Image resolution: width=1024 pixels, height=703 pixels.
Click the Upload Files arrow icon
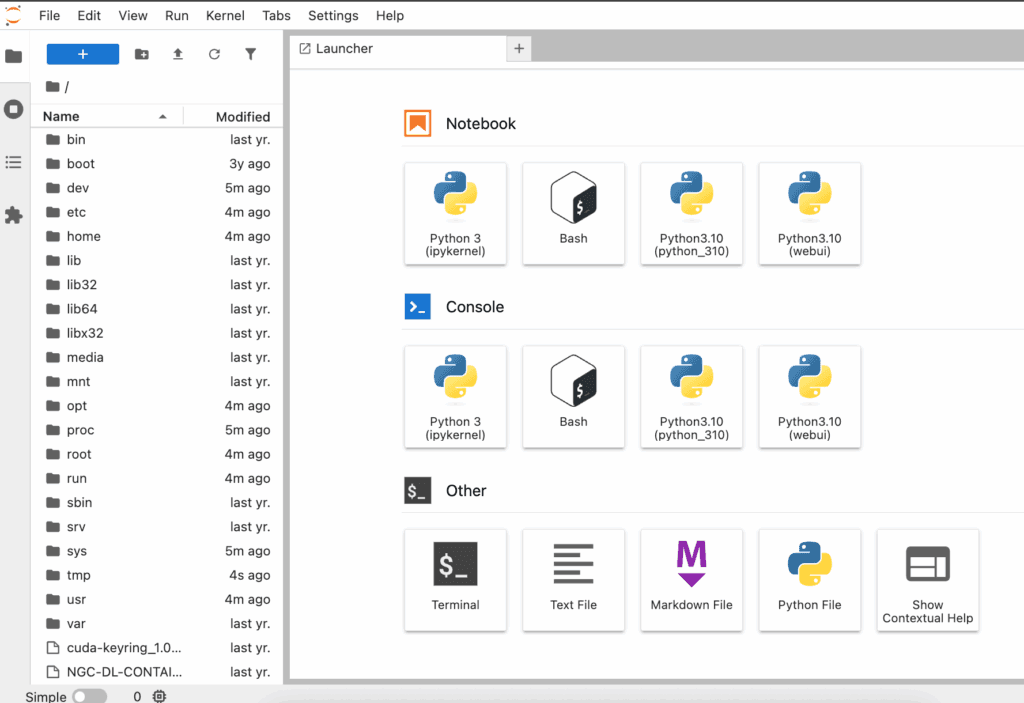click(178, 54)
